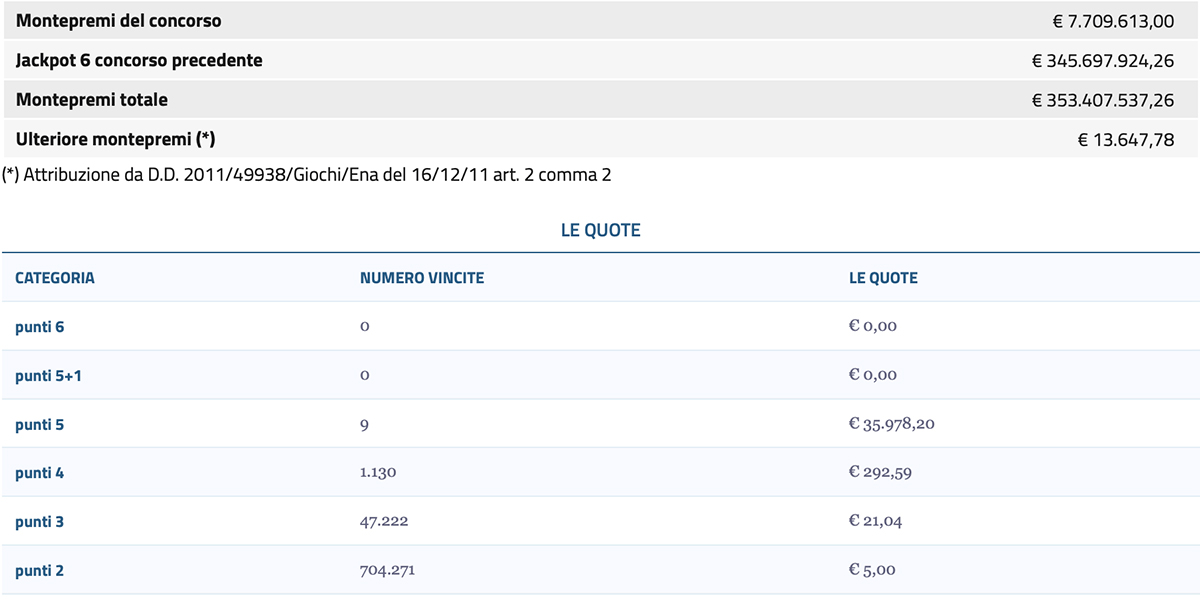The width and height of the screenshot is (1200, 600).
Task: Click the centered LE QUOTE section title
Action: point(600,231)
